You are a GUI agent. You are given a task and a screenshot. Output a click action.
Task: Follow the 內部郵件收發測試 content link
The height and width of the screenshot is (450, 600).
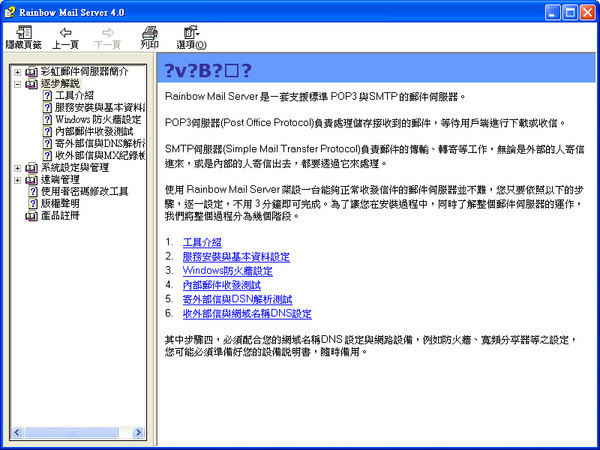(x=222, y=285)
